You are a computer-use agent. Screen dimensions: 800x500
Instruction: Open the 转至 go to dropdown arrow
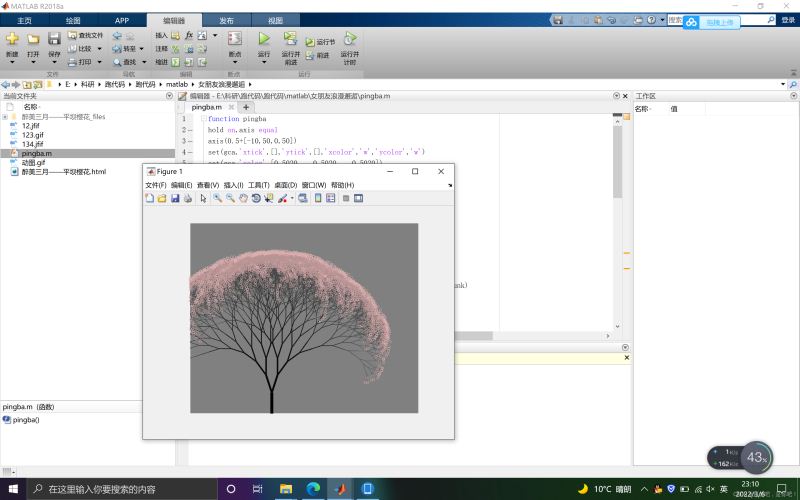coord(141,49)
